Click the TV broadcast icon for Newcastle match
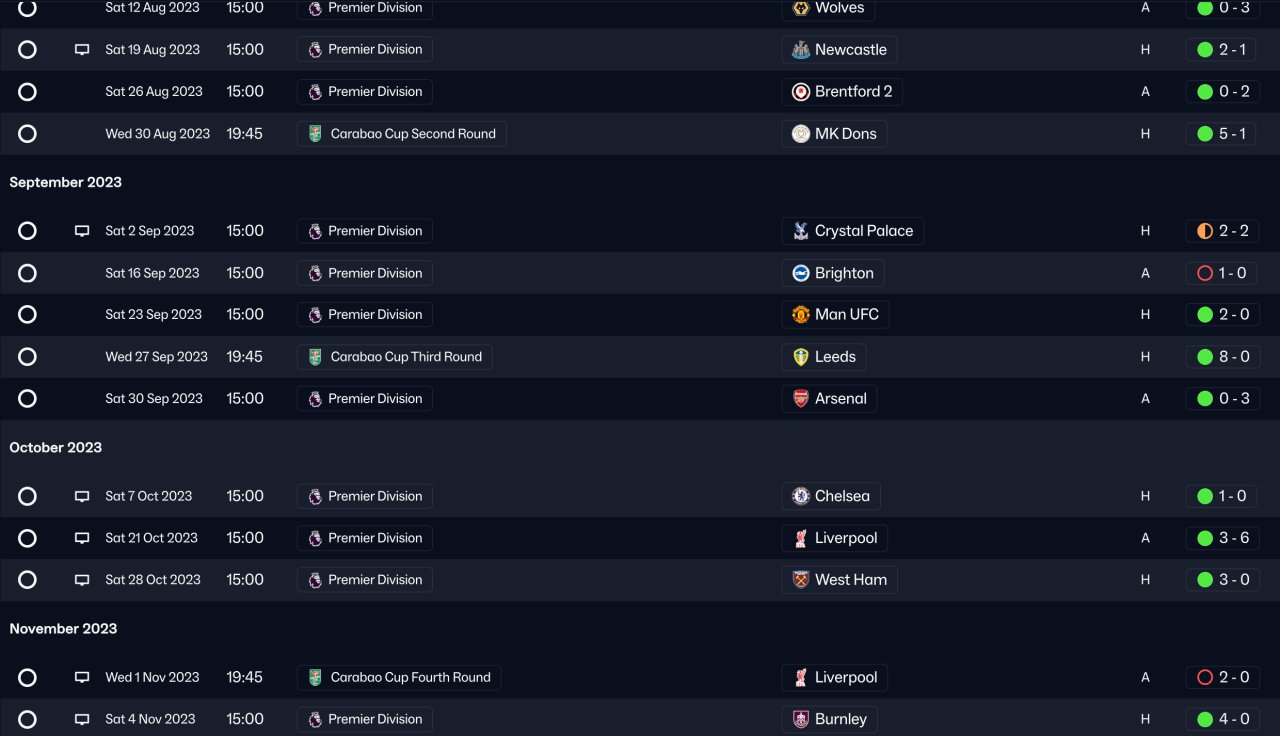1280x736 pixels. pyautogui.click(x=82, y=50)
